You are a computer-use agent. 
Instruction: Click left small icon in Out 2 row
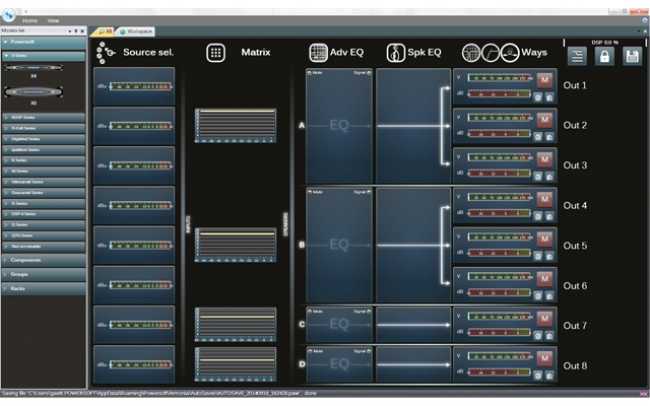pyautogui.click(x=538, y=137)
